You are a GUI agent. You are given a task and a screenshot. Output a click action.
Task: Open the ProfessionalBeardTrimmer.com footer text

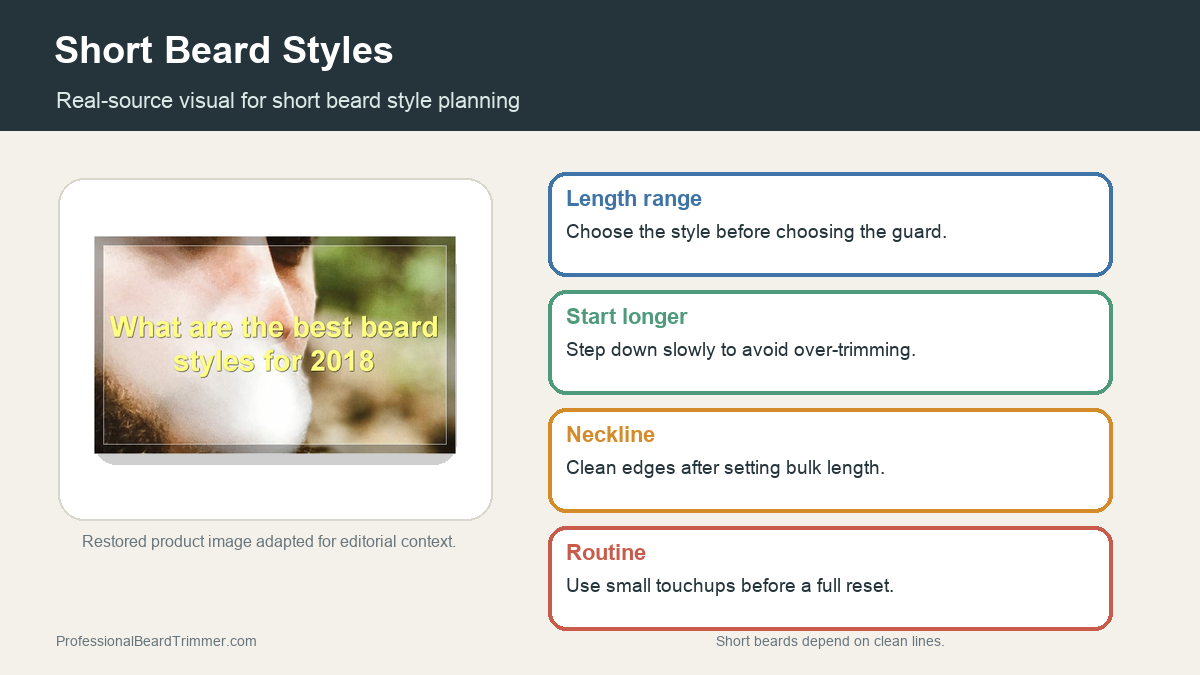pos(156,641)
